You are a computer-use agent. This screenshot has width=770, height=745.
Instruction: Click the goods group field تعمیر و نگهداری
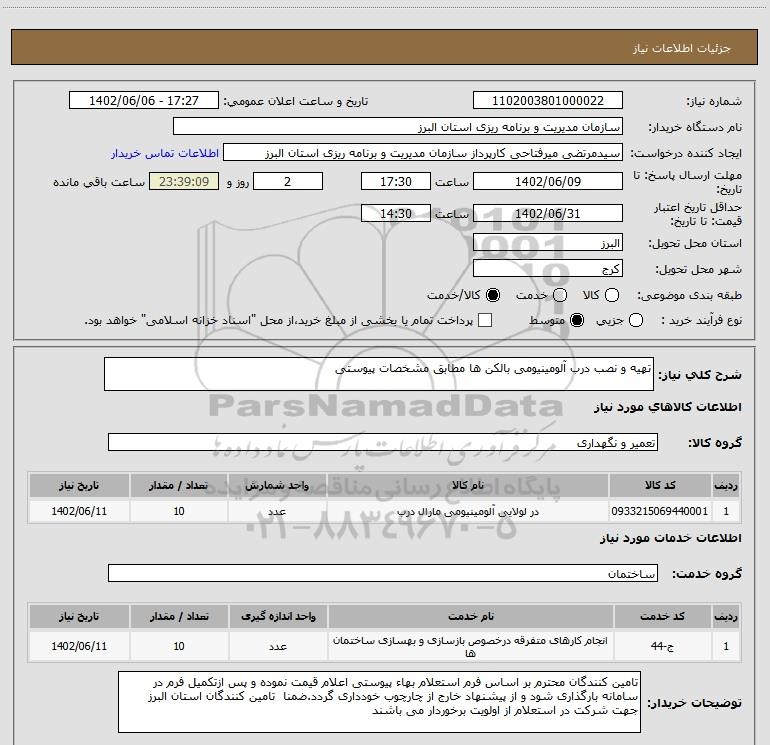[x=383, y=442]
